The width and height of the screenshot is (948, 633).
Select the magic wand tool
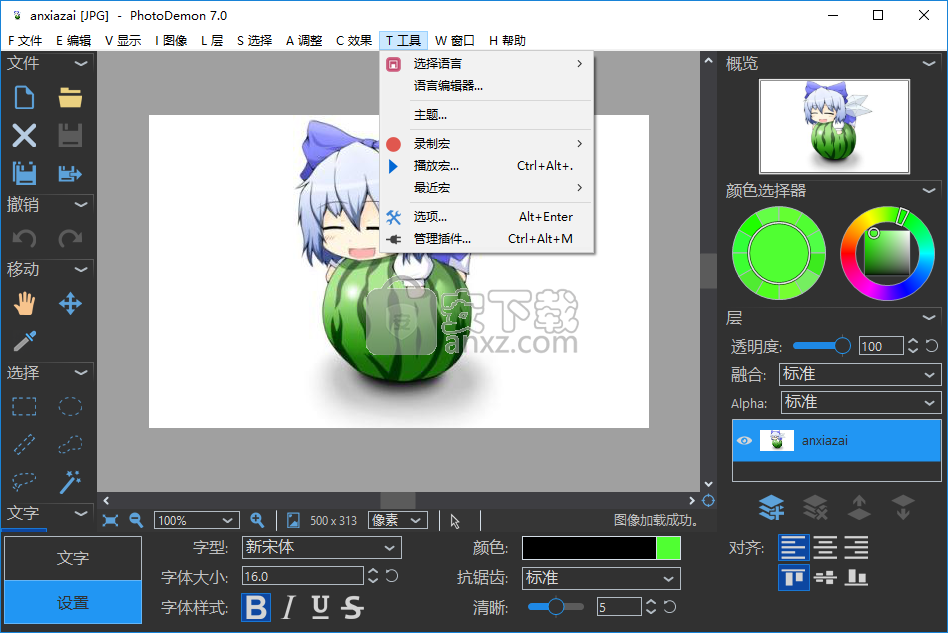pyautogui.click(x=70, y=482)
